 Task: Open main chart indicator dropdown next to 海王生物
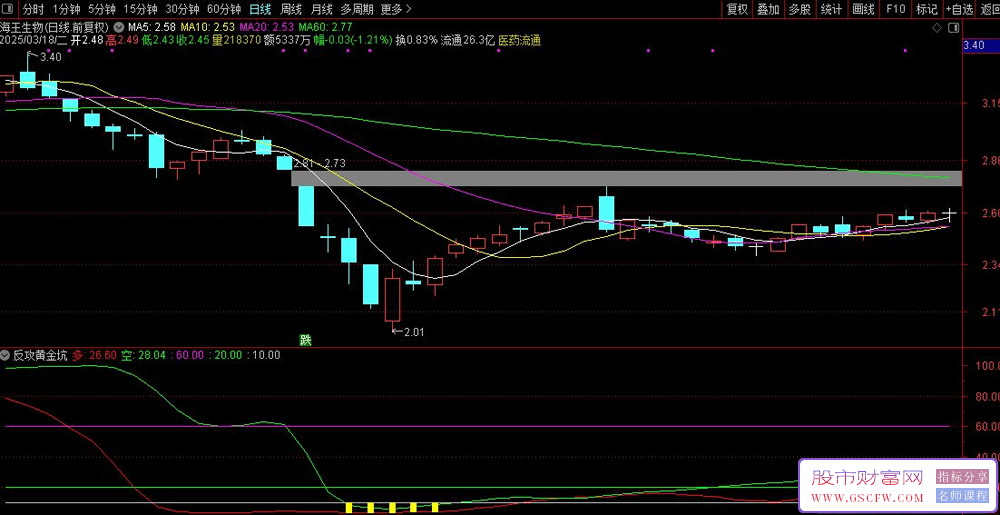120,27
